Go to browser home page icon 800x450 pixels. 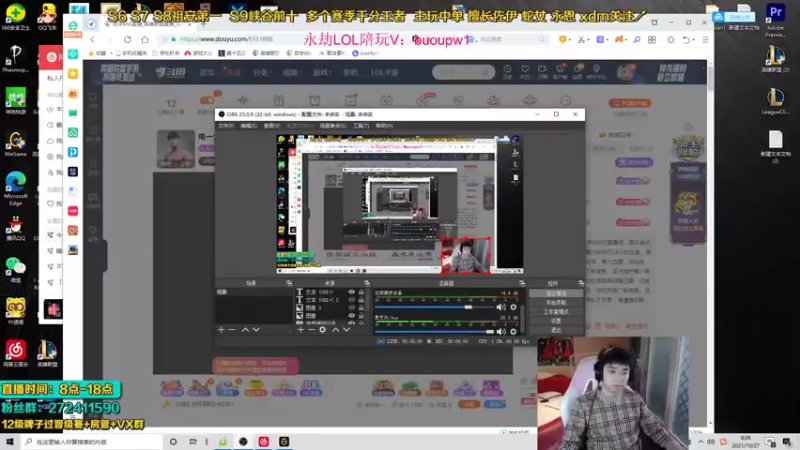click(145, 39)
